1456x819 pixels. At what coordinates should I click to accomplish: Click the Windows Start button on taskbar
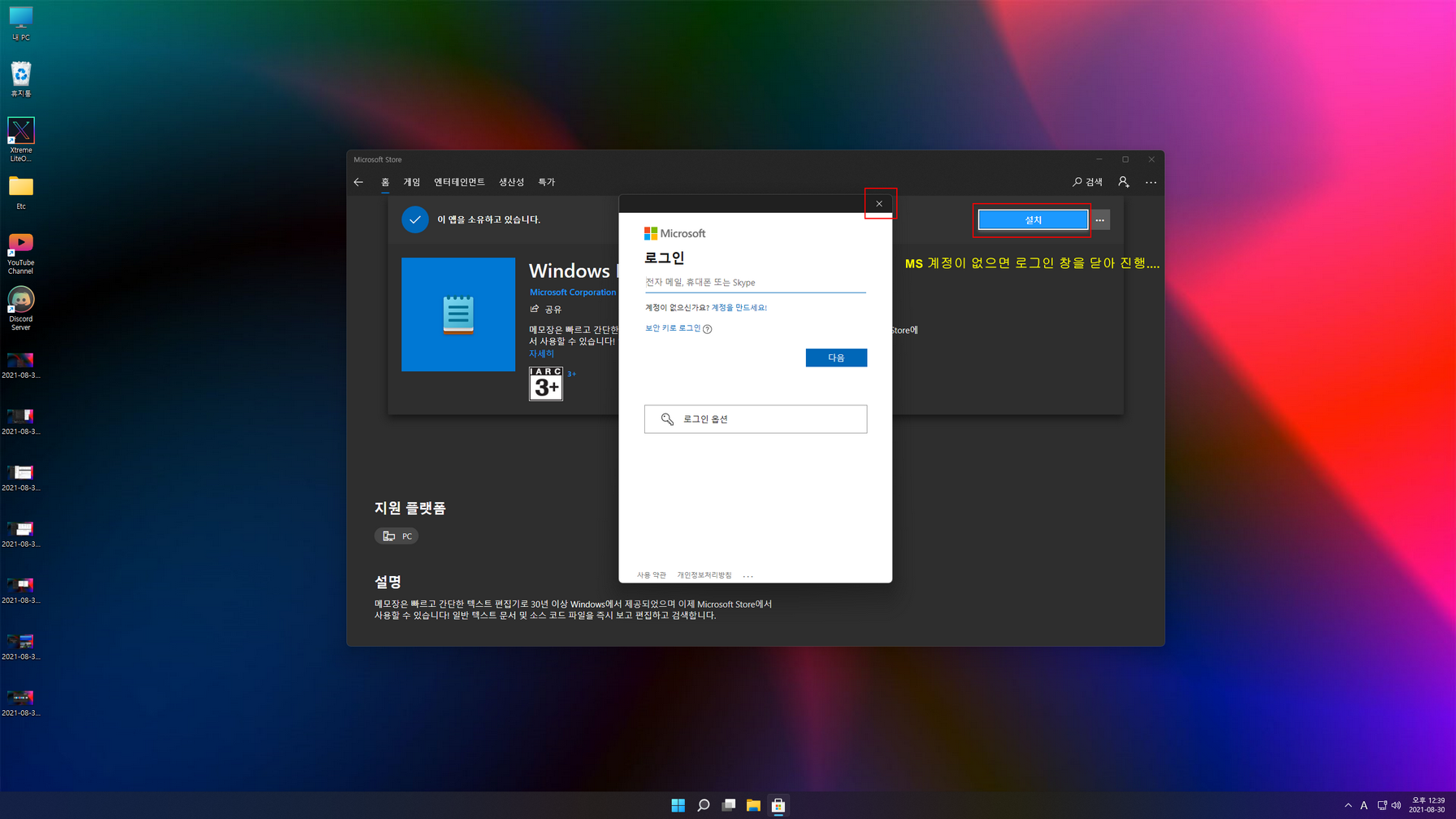pyautogui.click(x=678, y=805)
